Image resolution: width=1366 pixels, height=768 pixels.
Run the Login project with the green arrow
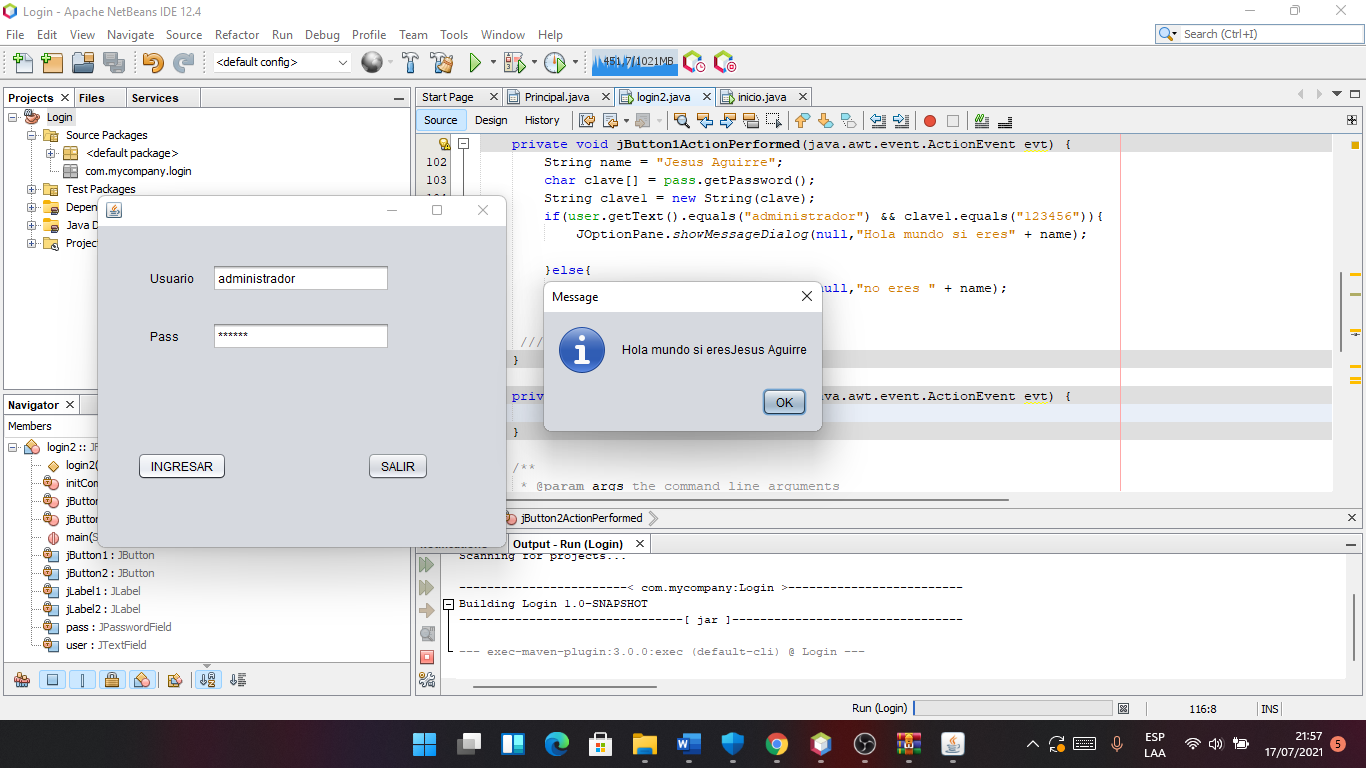474,61
